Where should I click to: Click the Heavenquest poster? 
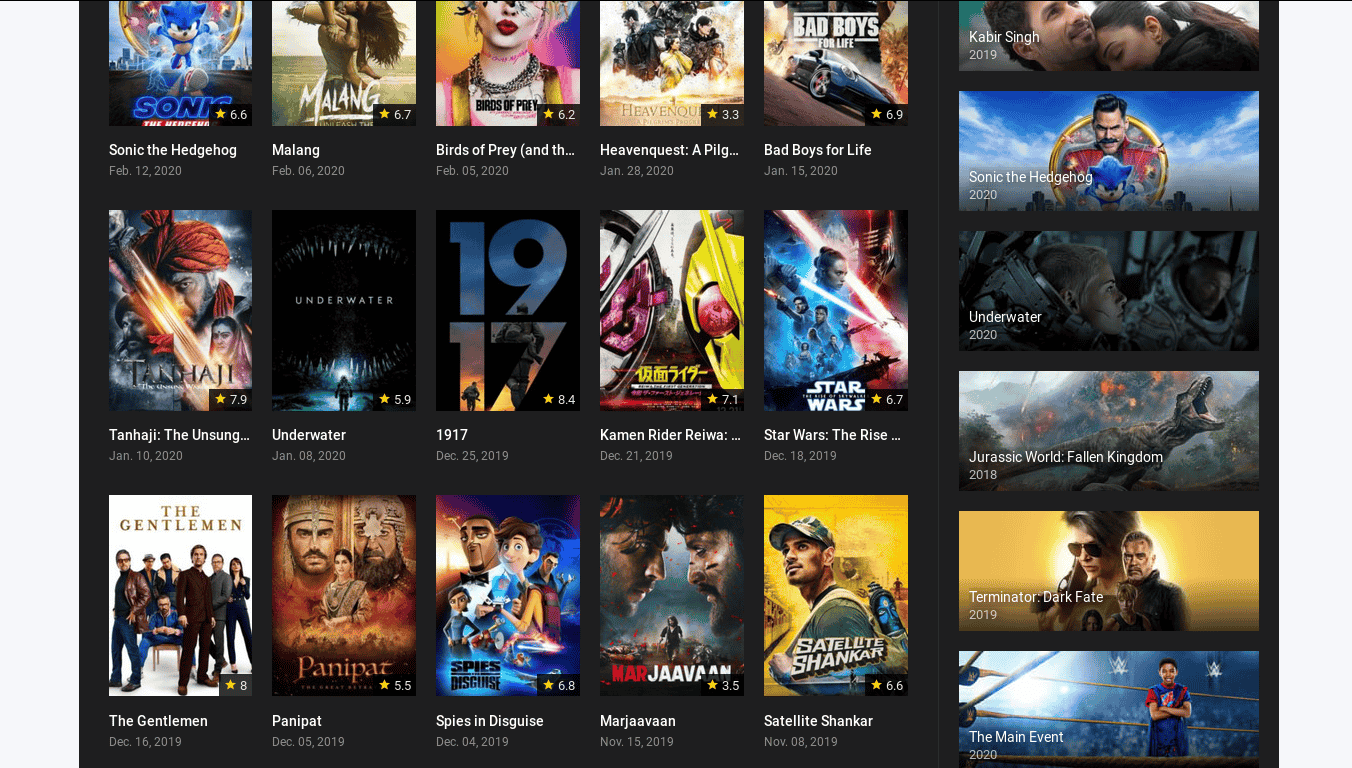coord(672,63)
